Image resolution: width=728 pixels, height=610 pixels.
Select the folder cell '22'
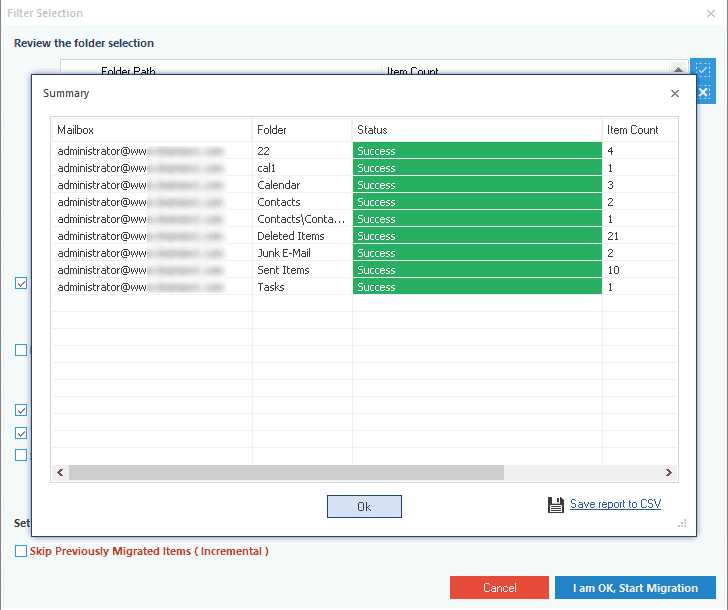(x=302, y=151)
